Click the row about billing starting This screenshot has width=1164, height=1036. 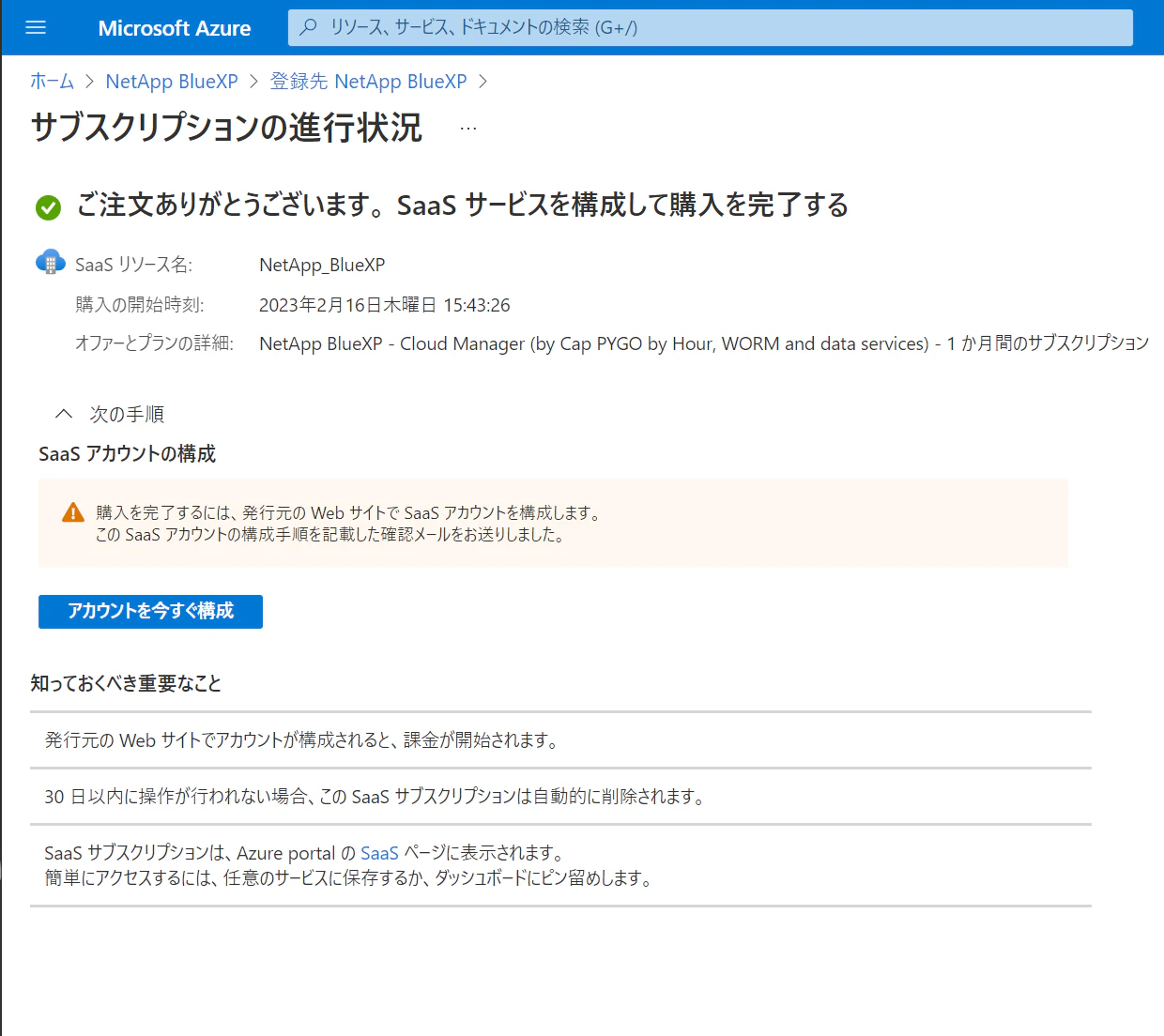click(560, 740)
